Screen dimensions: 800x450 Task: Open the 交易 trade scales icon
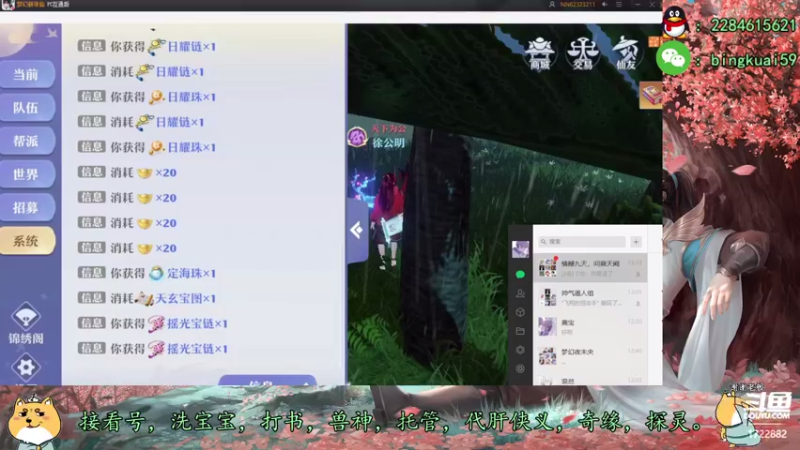click(583, 53)
